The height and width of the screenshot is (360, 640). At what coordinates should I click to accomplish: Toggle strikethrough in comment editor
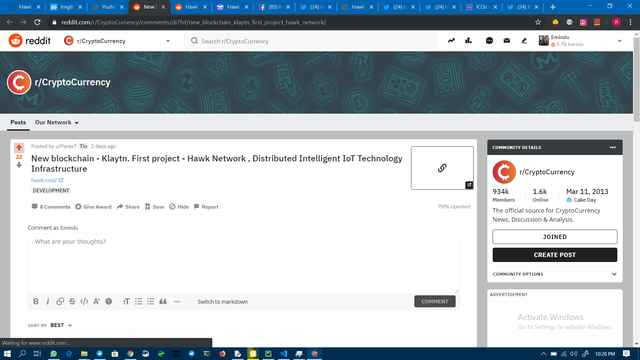tap(72, 302)
